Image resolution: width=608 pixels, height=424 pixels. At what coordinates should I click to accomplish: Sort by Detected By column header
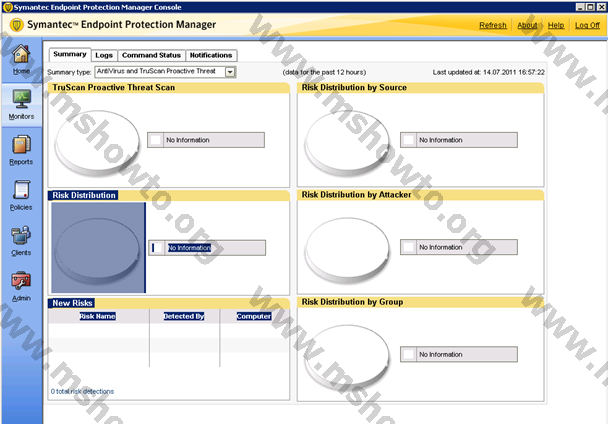tap(184, 317)
